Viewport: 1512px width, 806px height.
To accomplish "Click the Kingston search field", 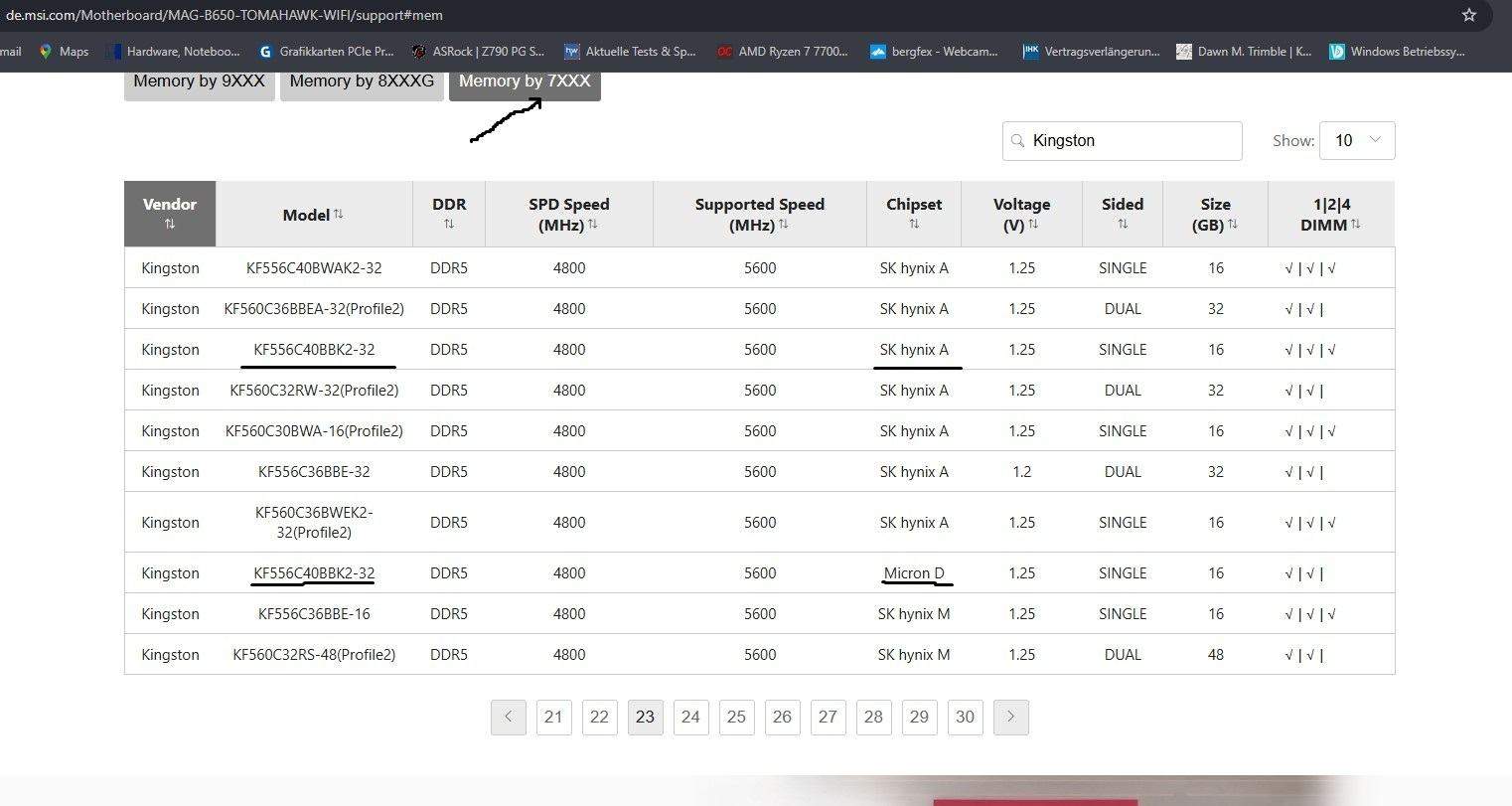I will point(1123,140).
